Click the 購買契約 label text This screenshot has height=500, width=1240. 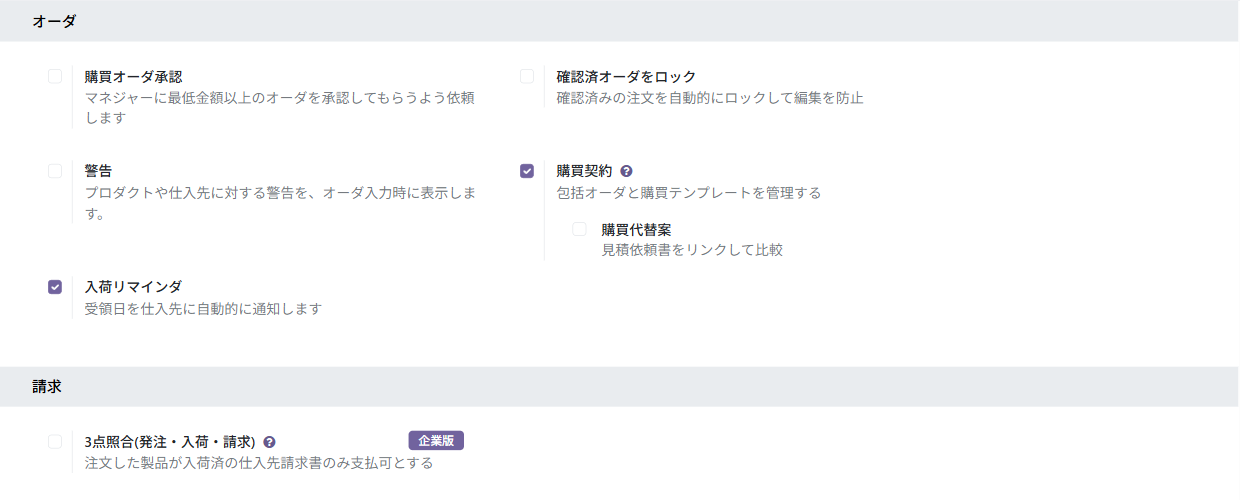pyautogui.click(x=584, y=171)
